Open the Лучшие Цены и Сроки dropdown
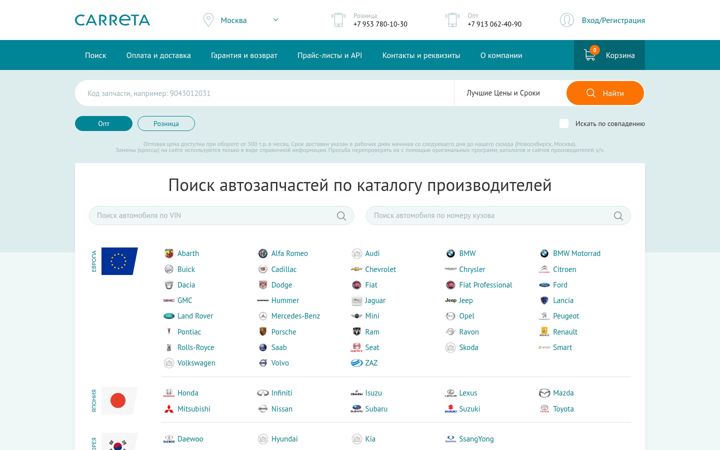 [503, 93]
